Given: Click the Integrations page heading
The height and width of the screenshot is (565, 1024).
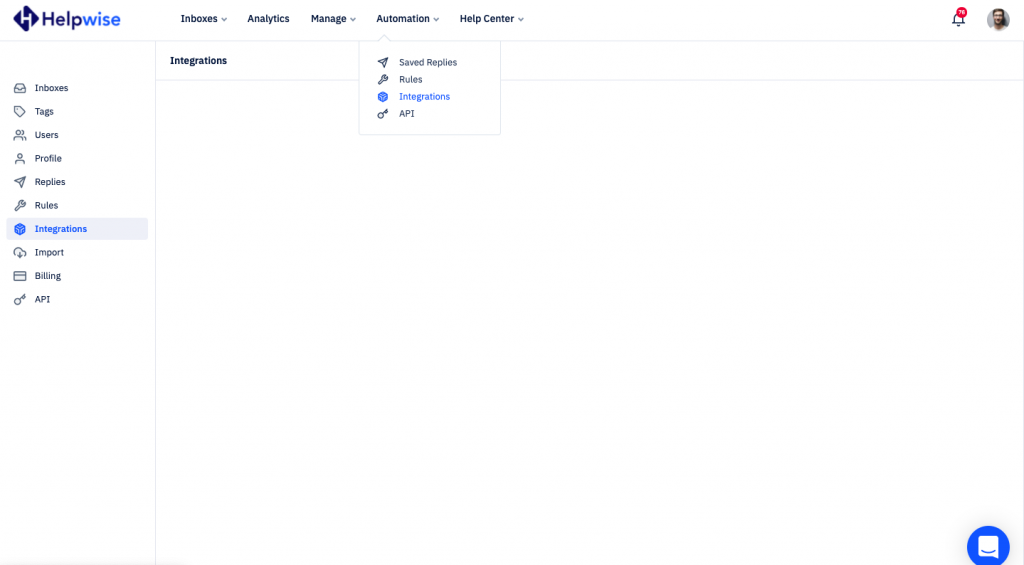Looking at the screenshot, I should [199, 61].
